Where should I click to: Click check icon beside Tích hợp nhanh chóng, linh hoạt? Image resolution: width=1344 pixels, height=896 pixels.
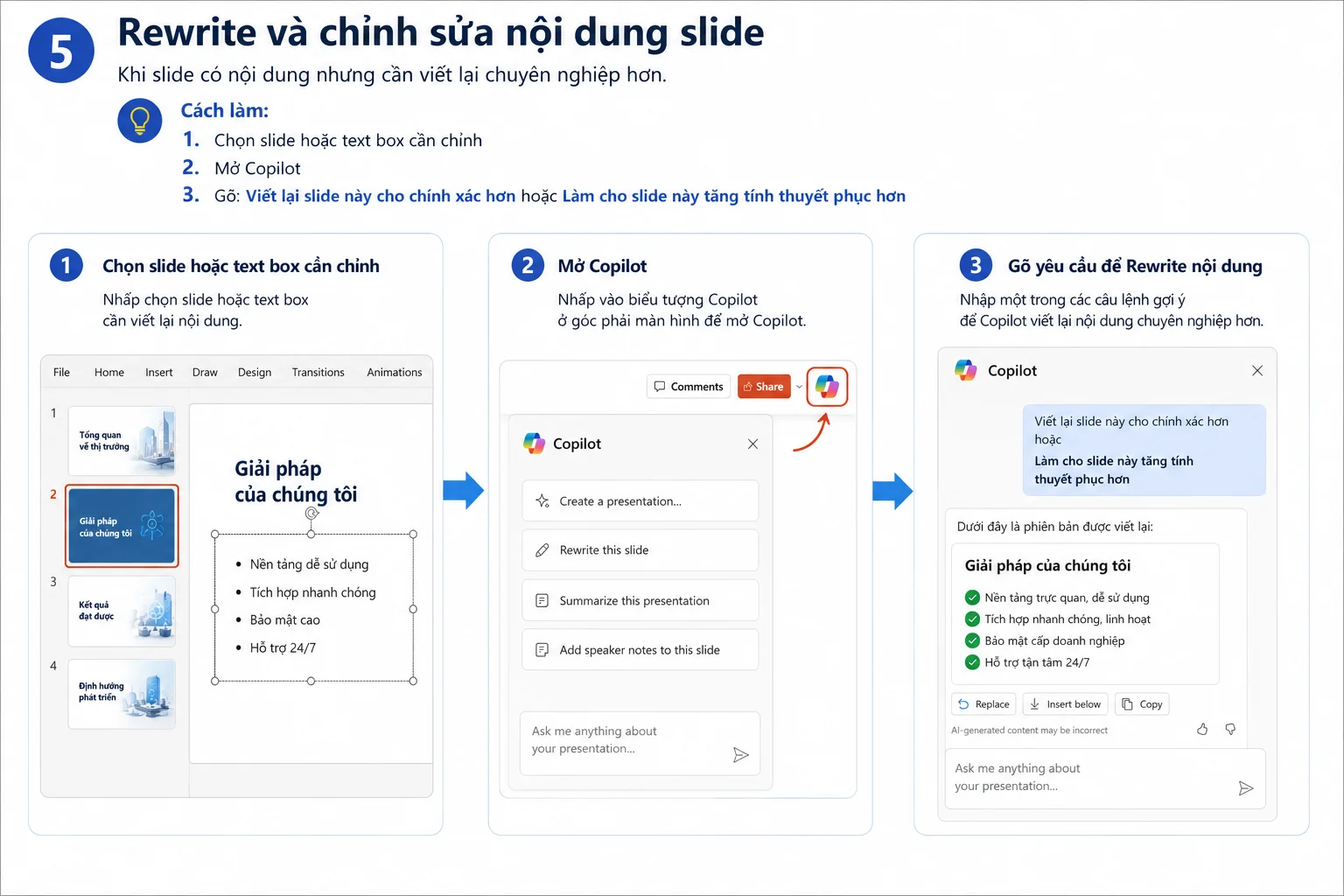click(x=972, y=619)
